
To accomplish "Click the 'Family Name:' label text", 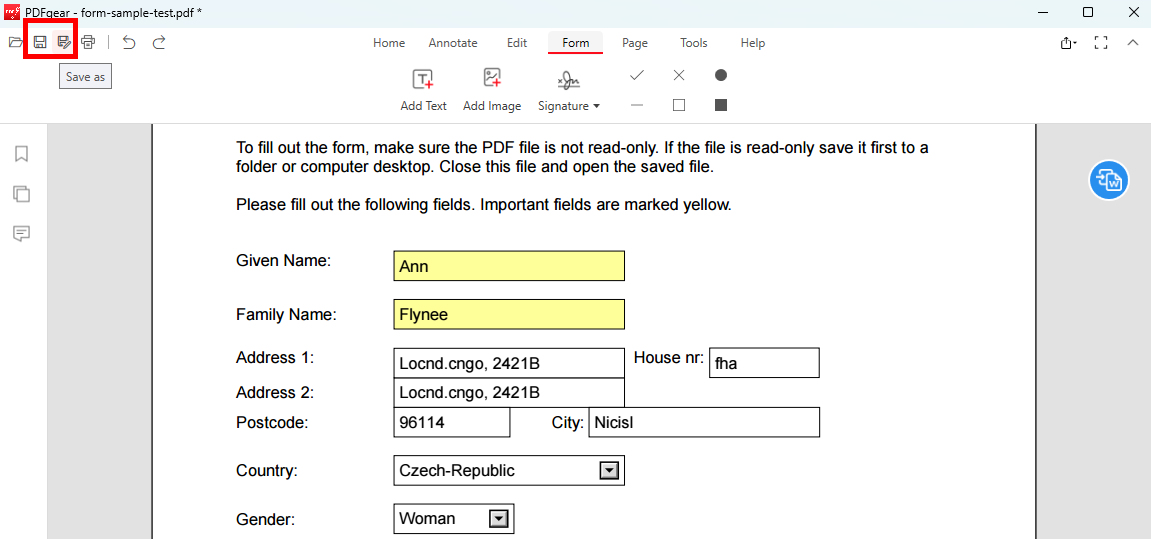I will coord(286,315).
